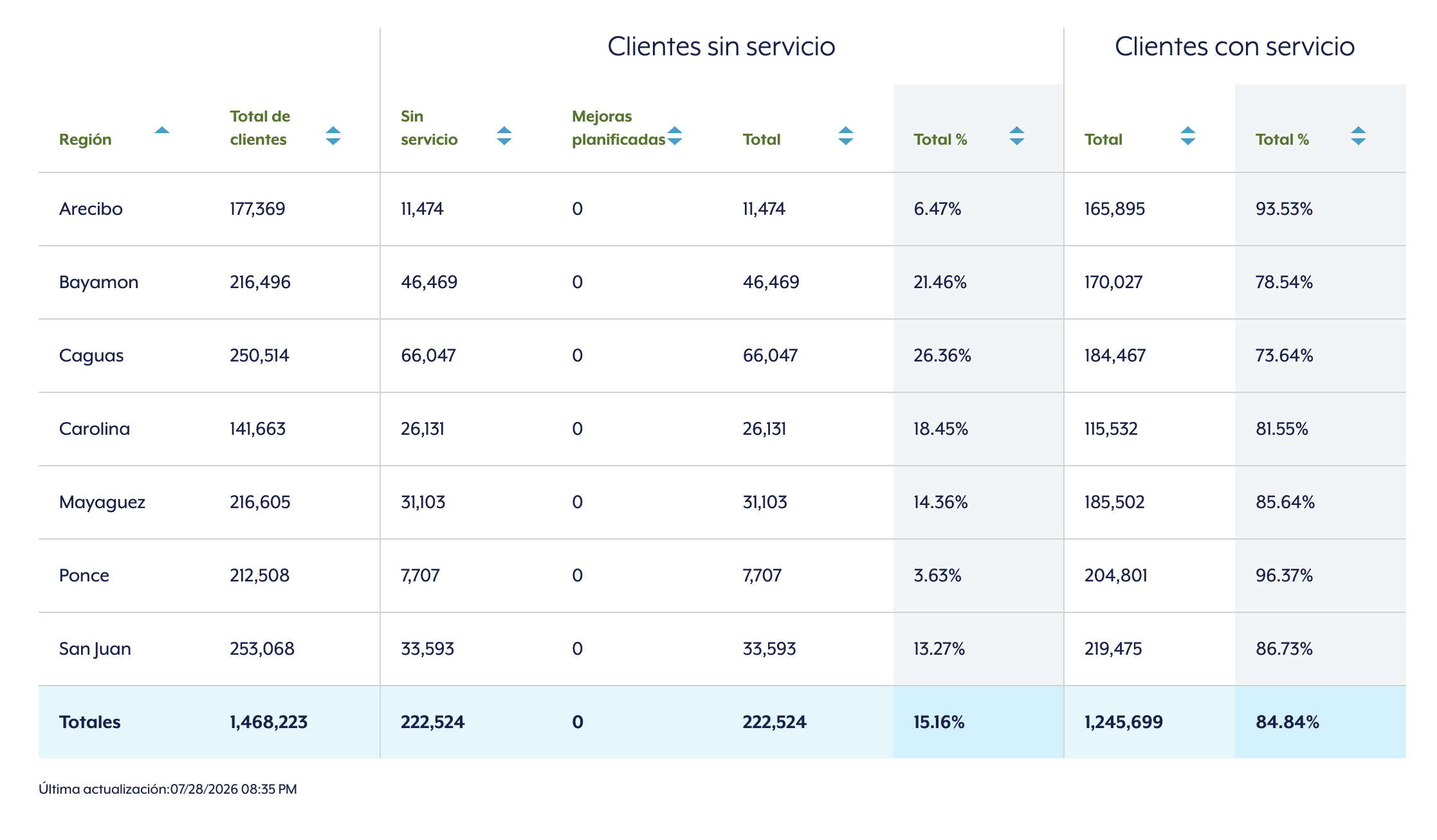Click Ponce total clients value 212,508
The height and width of the screenshot is (840, 1437).
tap(260, 576)
